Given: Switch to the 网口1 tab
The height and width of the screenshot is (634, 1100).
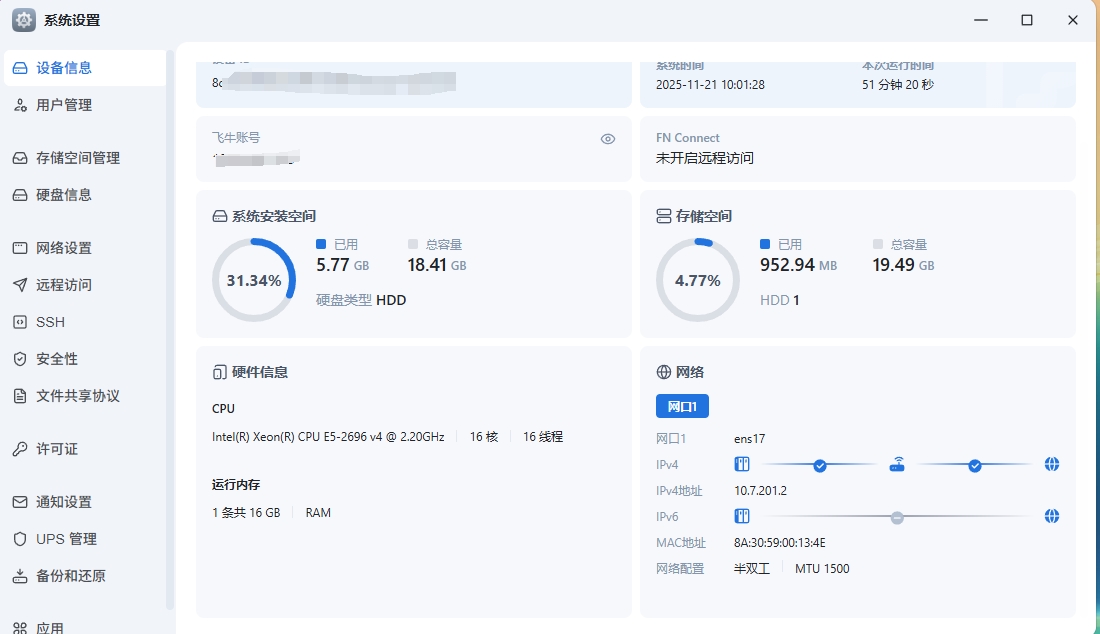Looking at the screenshot, I should [682, 406].
